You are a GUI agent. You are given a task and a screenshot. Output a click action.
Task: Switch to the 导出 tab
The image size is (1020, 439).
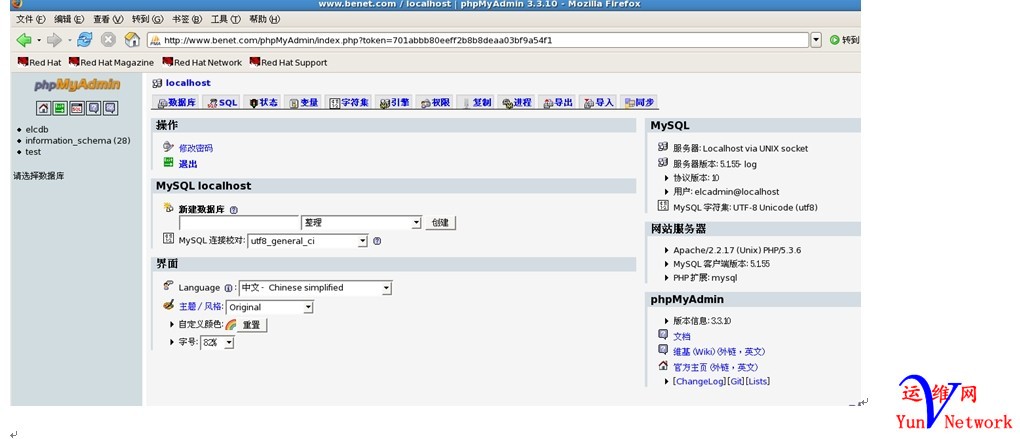558,103
